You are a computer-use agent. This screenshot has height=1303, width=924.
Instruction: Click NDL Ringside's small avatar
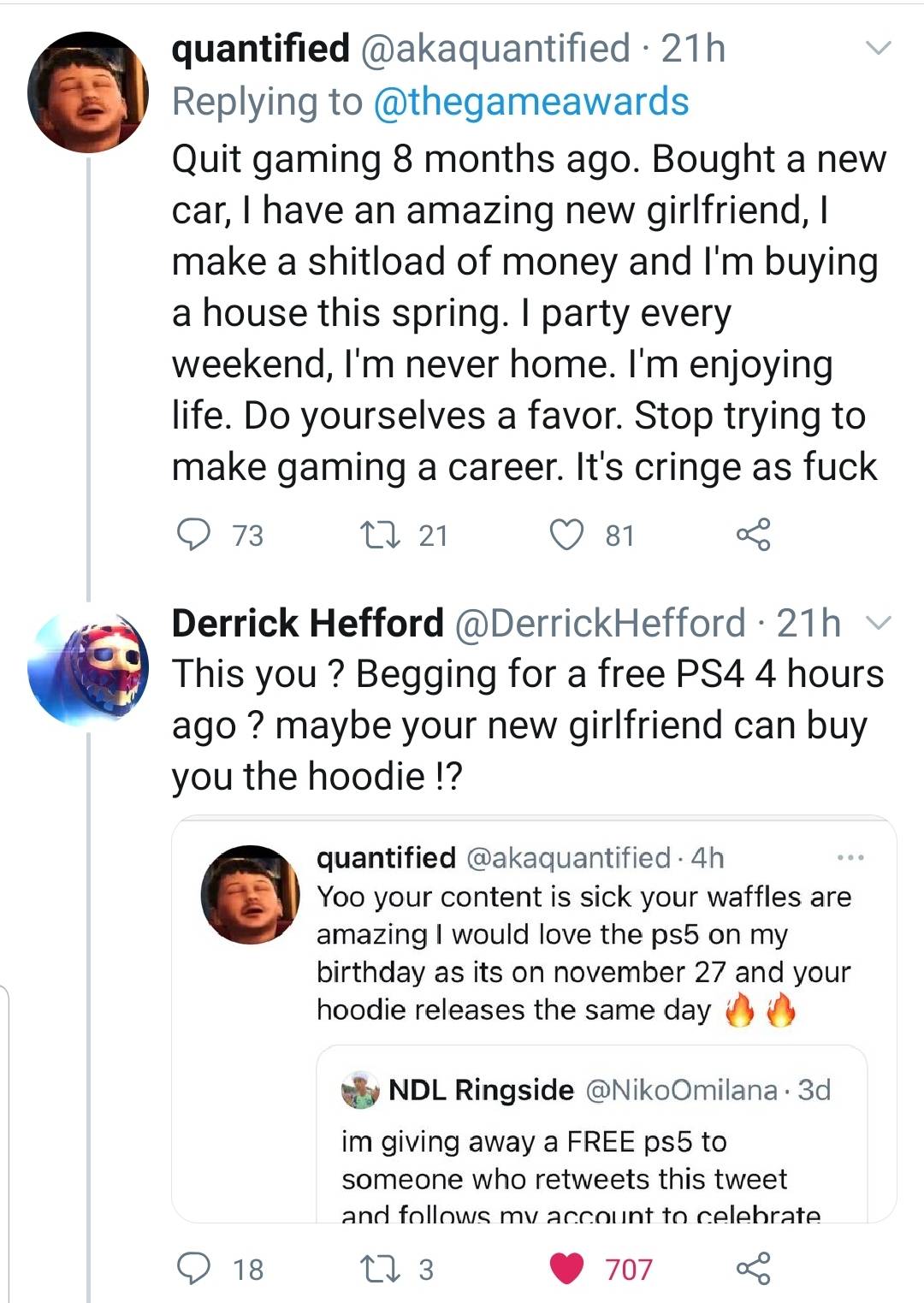point(360,1091)
